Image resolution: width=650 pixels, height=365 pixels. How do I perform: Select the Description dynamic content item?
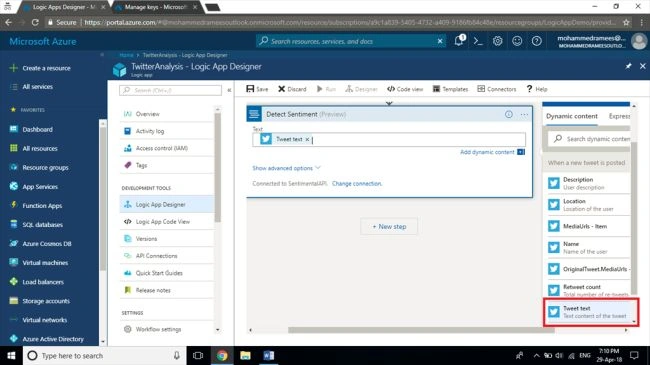coord(589,183)
